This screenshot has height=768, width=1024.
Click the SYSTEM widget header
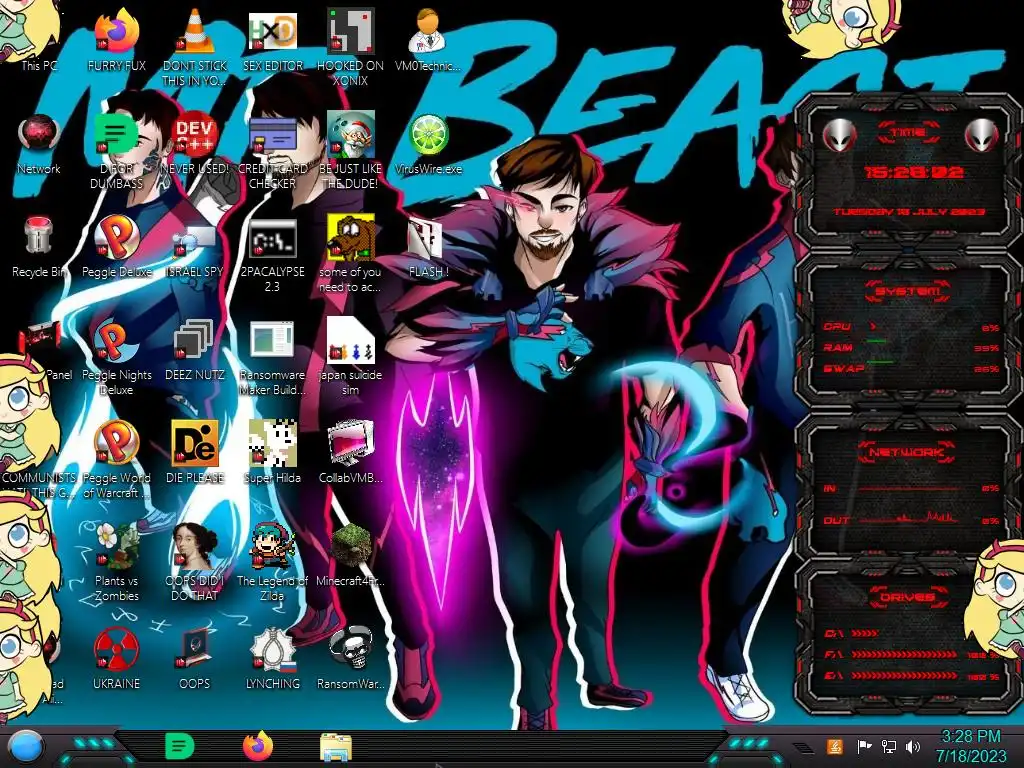(x=908, y=291)
